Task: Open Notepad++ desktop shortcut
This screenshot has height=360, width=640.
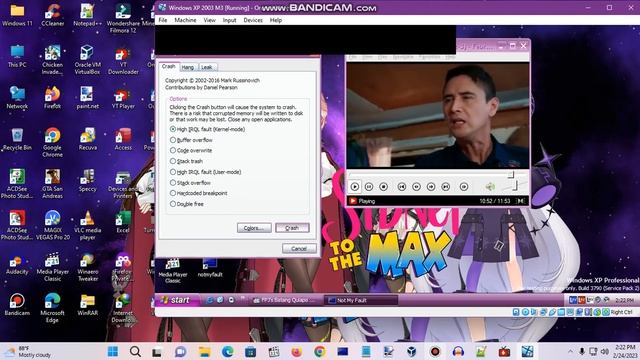Action: (87, 15)
